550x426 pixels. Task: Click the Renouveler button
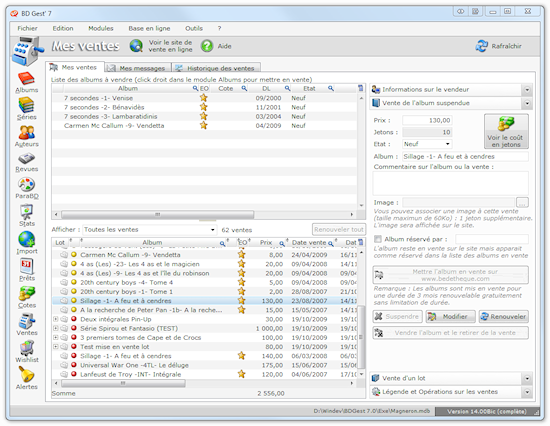[x=504, y=317]
